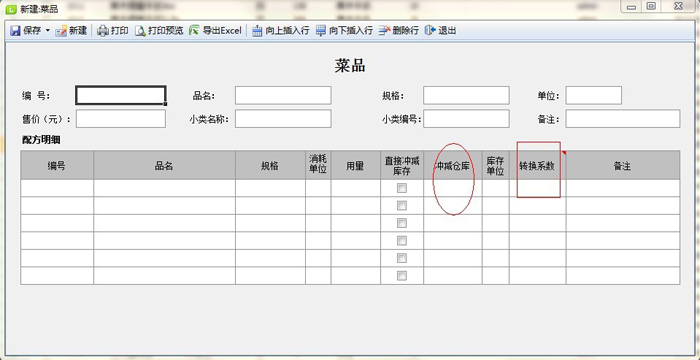The height and width of the screenshot is (360, 700).
Task: Open the dropdown arrow next to 保存
Action: 48,31
